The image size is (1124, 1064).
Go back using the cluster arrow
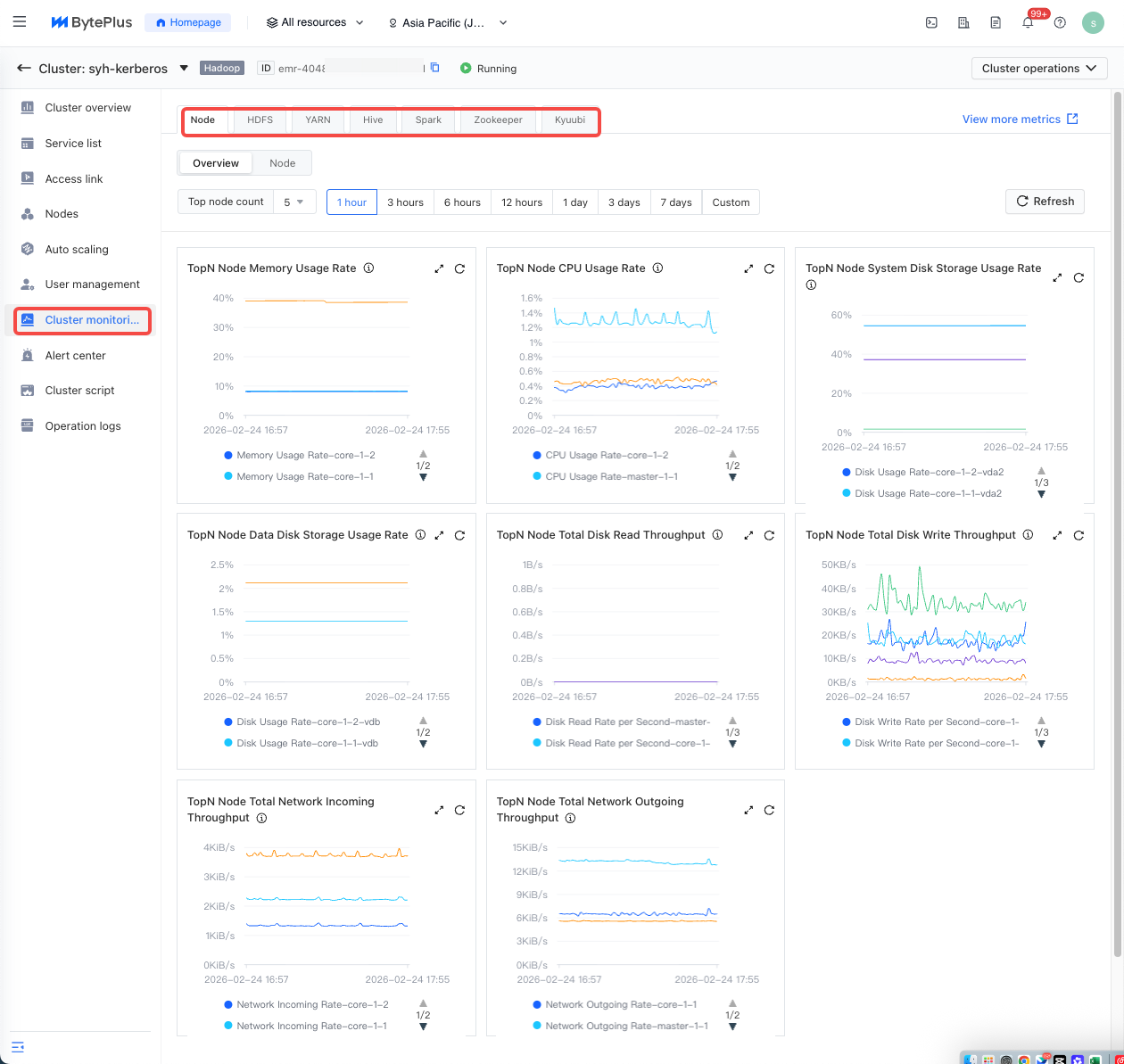24,69
